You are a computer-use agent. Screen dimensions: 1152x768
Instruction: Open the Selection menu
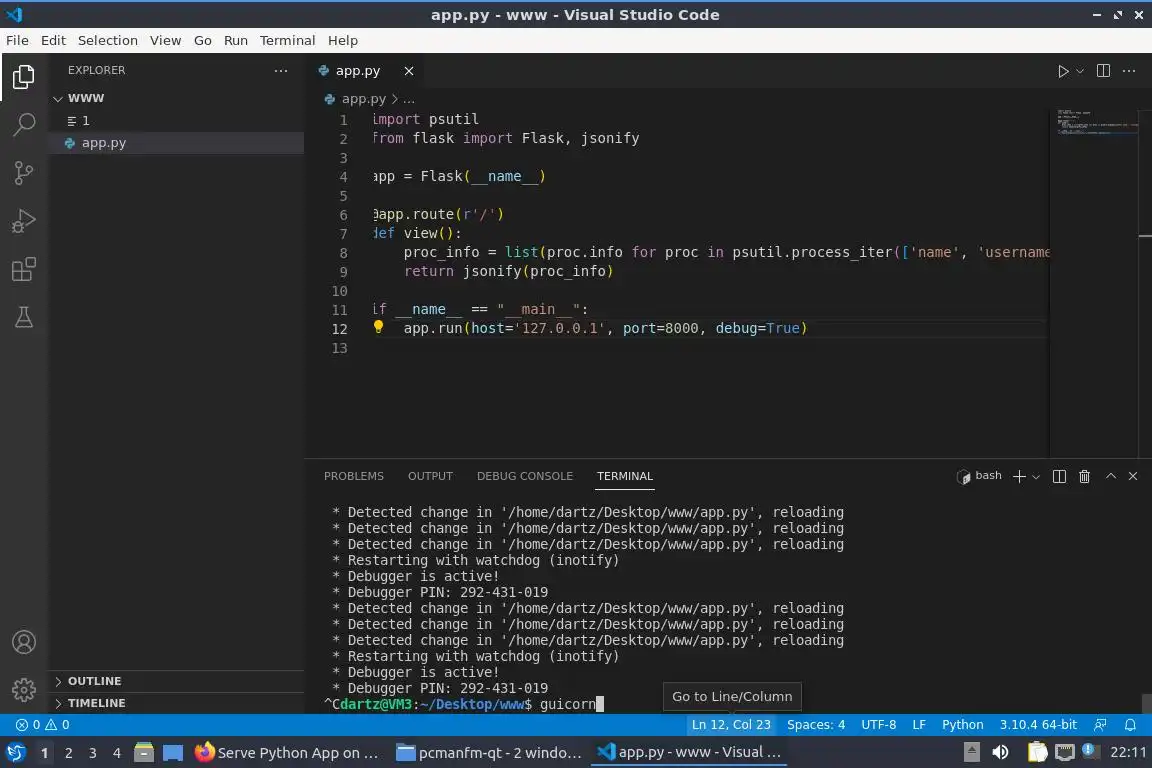[x=107, y=40]
